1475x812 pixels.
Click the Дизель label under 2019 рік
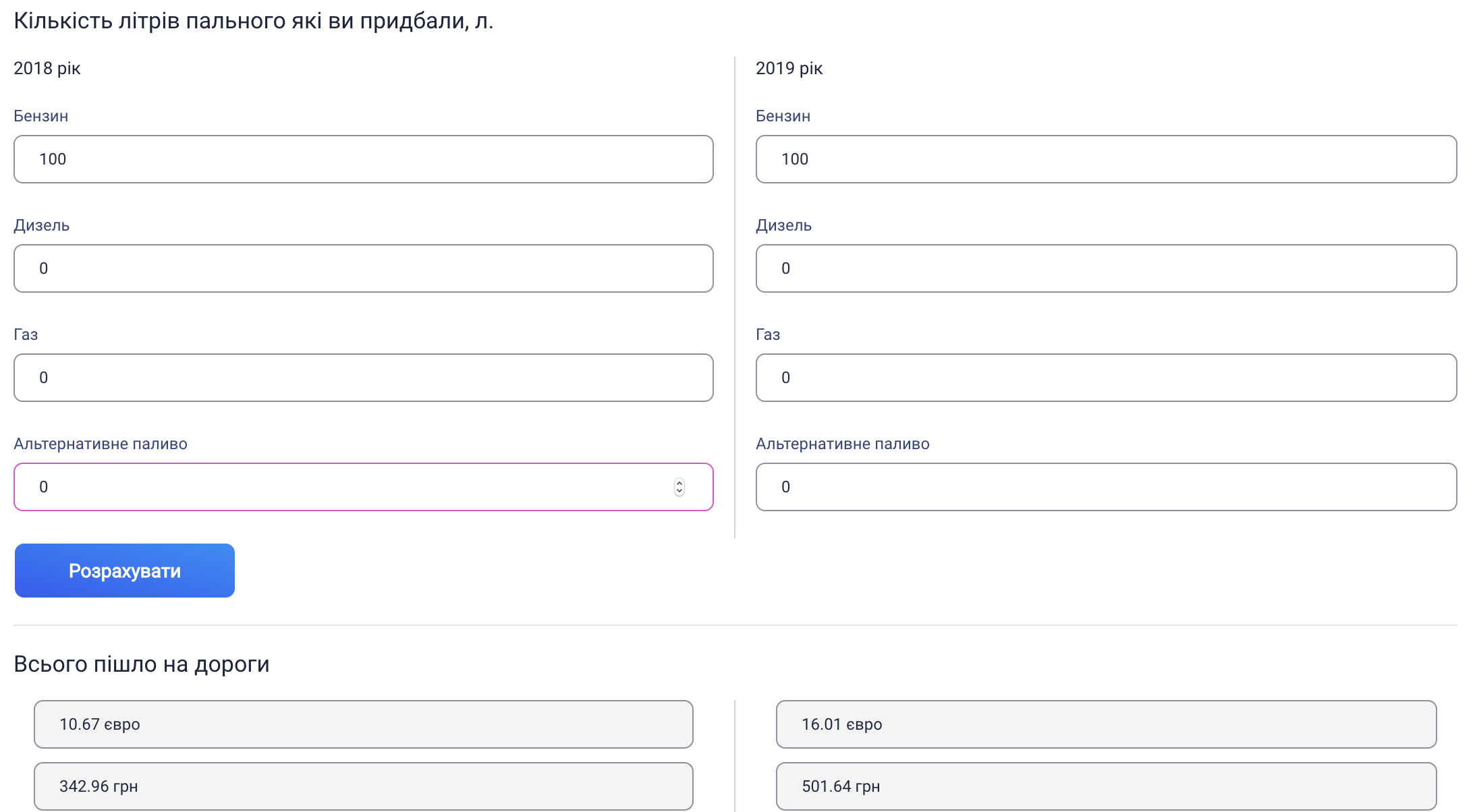tap(783, 225)
